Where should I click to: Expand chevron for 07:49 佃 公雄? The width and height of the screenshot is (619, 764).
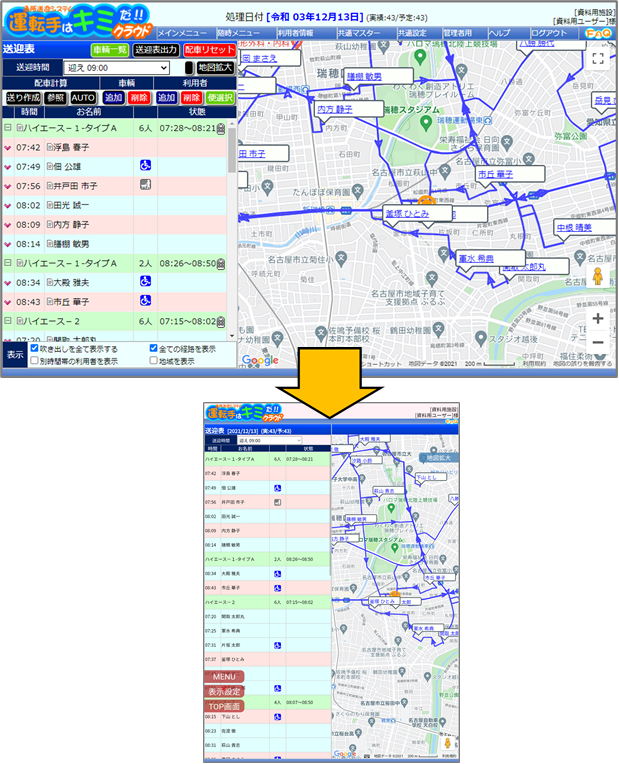(7, 167)
